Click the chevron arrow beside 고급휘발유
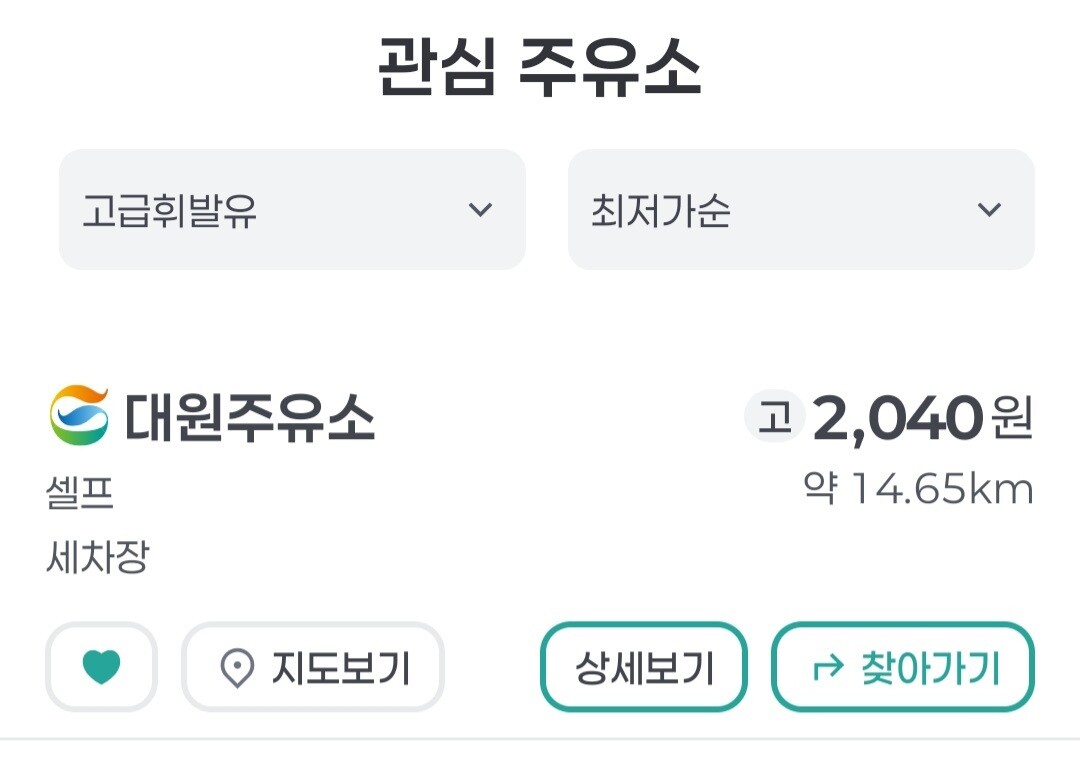 tap(481, 210)
